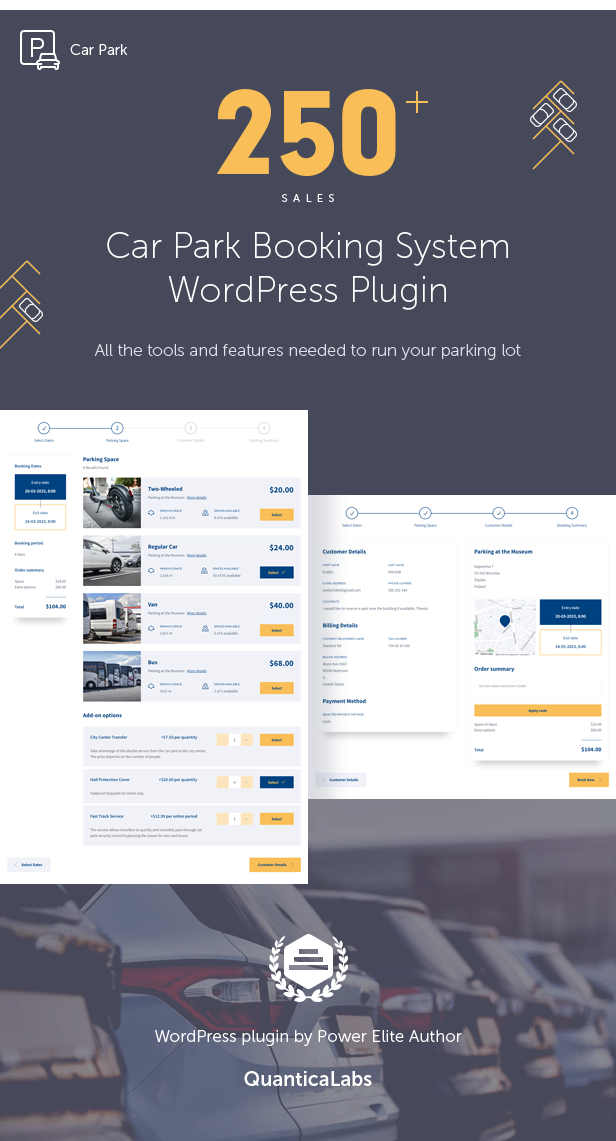Click City Center Transfer quantity field
The image size is (616, 1141).
pos(235,740)
